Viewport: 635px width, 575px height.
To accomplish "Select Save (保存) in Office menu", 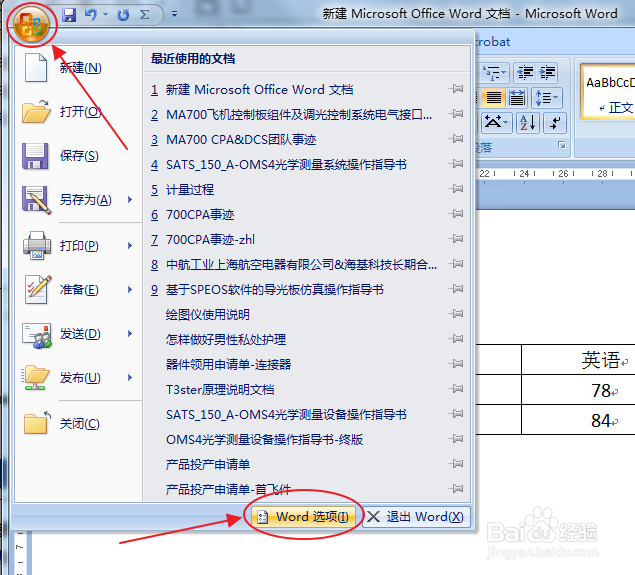I will pos(78,155).
